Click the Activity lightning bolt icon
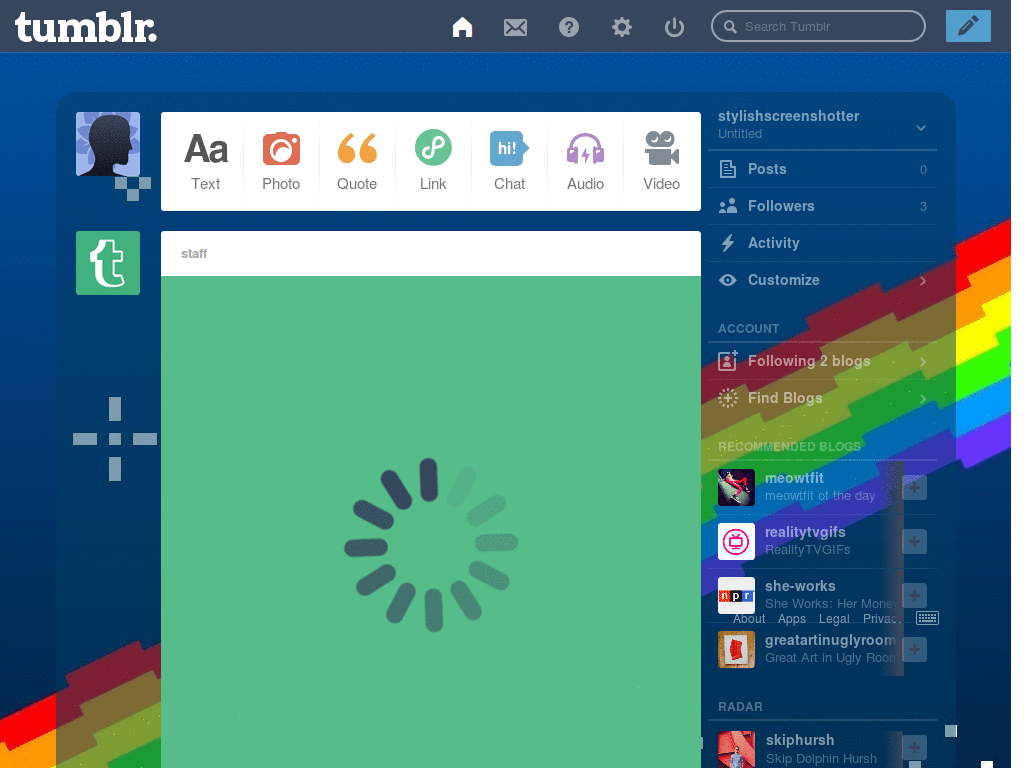The height and width of the screenshot is (768, 1024). coord(728,243)
